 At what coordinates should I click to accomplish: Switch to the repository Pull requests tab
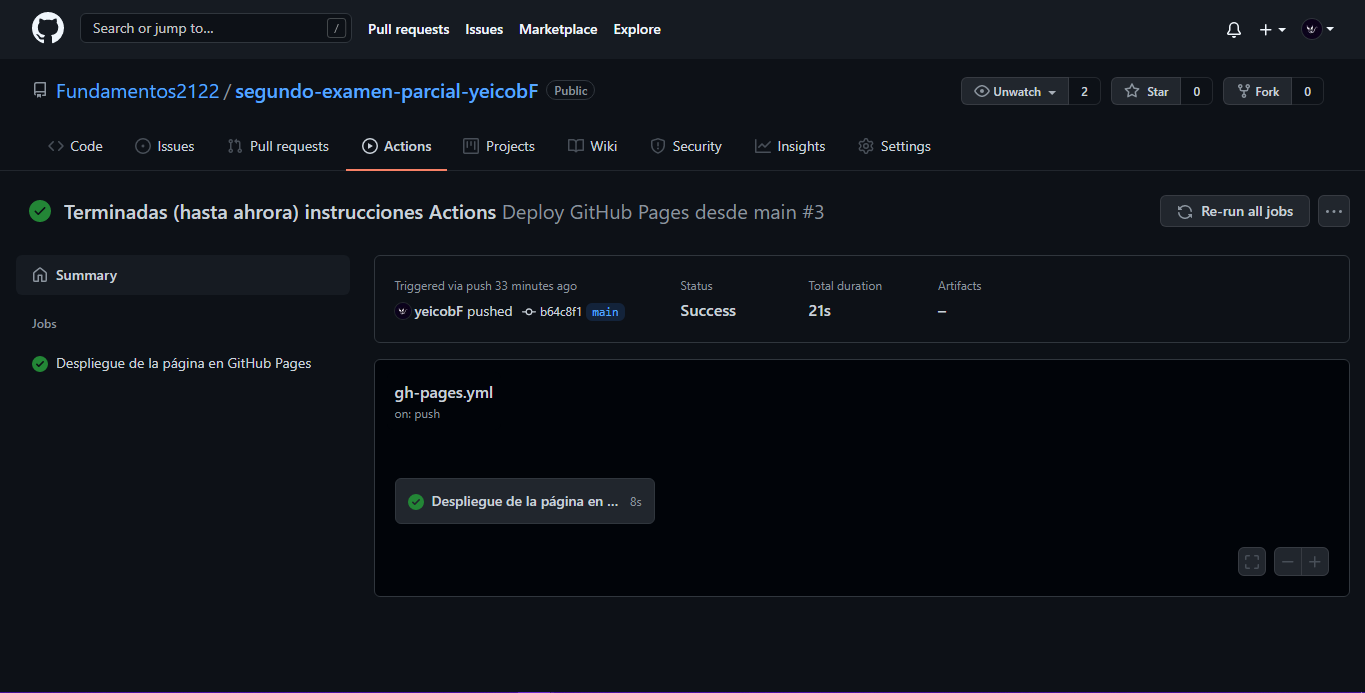[278, 146]
